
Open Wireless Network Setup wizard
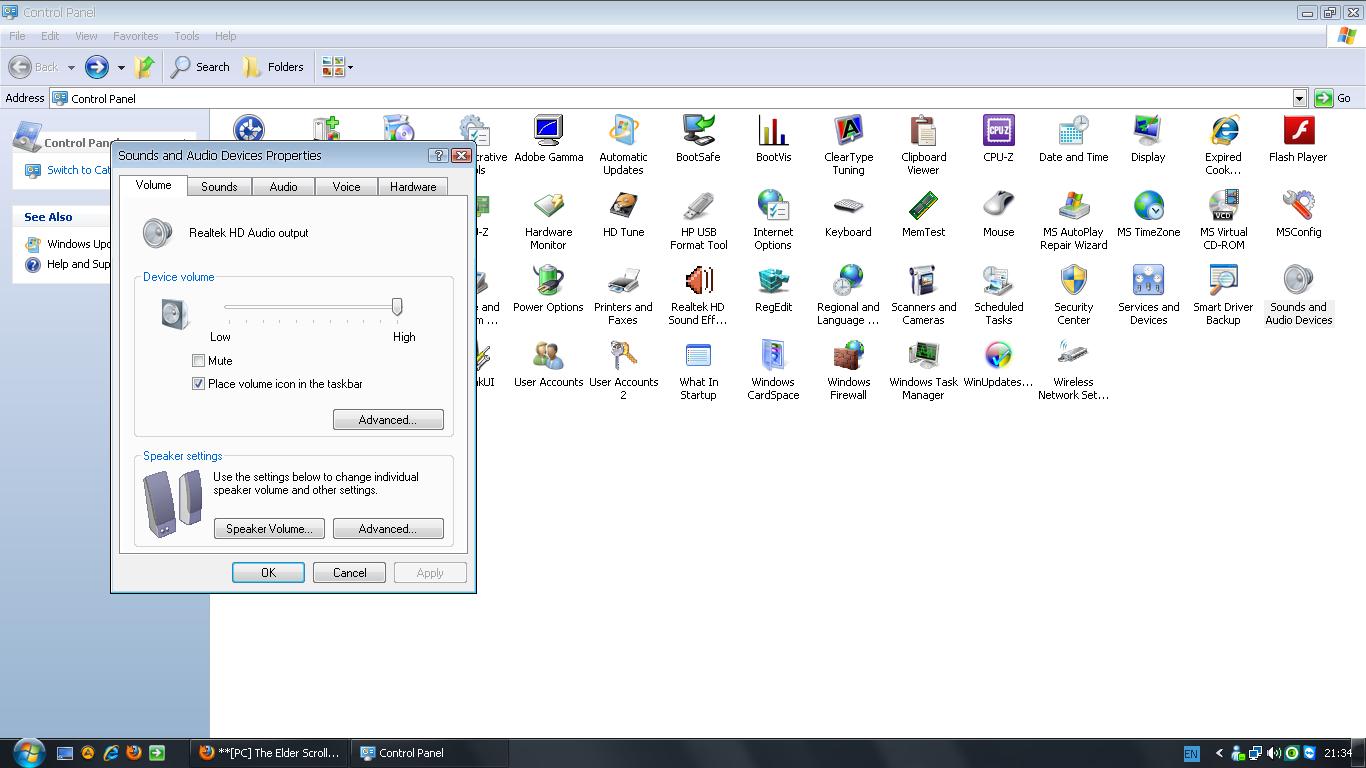click(1073, 370)
